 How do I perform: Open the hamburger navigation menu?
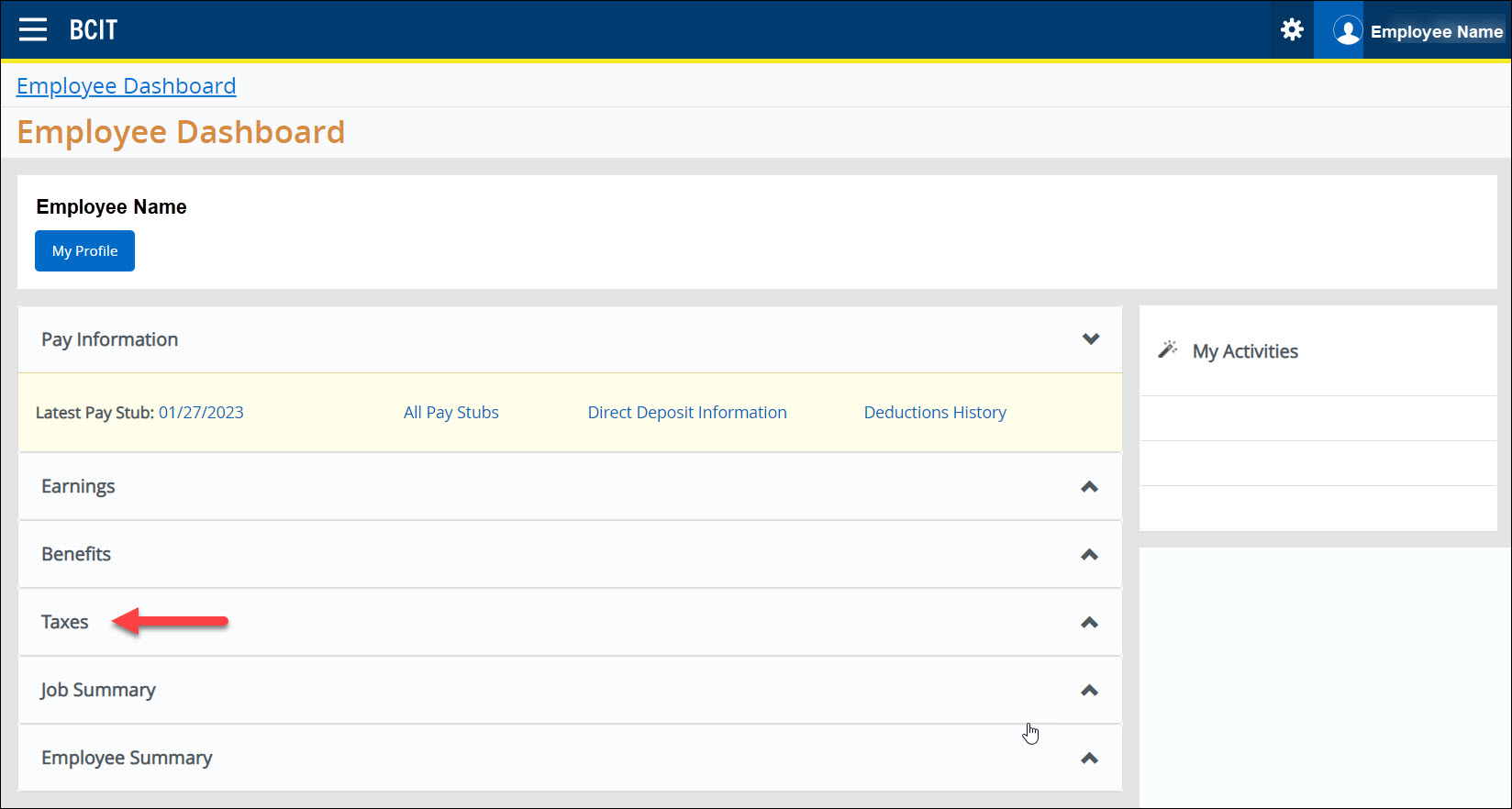point(33,30)
